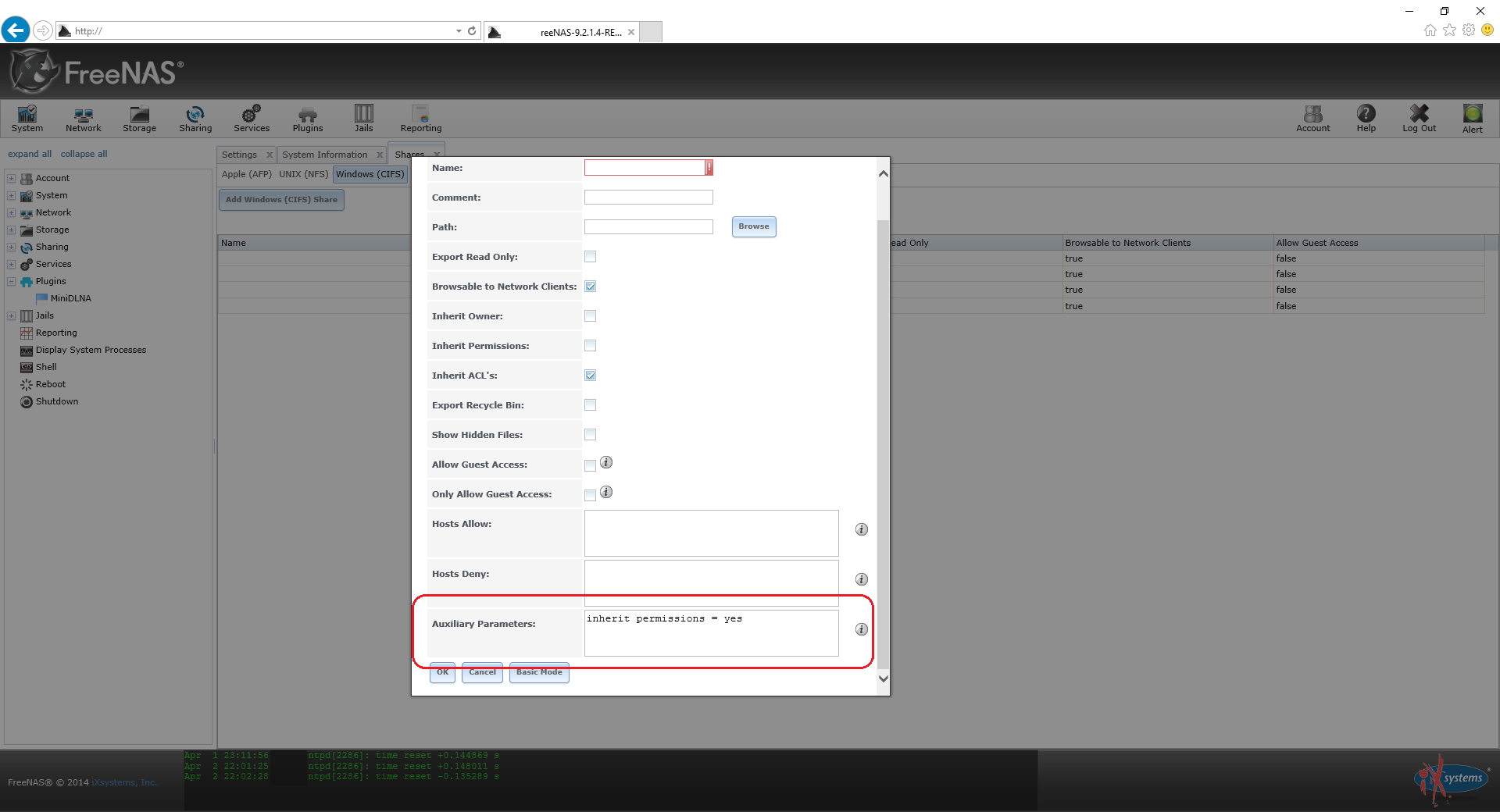1500x812 pixels.
Task: Click the dialog scrollbar up arrow
Action: click(884, 173)
